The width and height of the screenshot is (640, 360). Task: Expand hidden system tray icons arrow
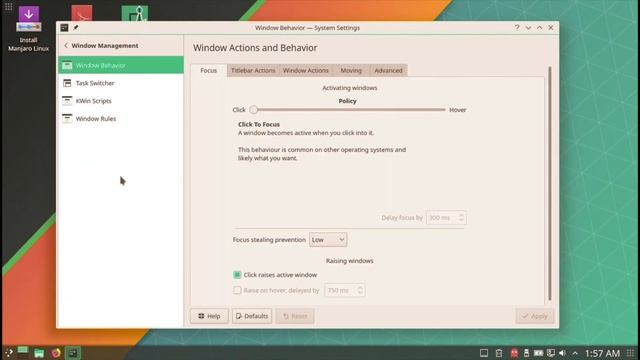575,353
